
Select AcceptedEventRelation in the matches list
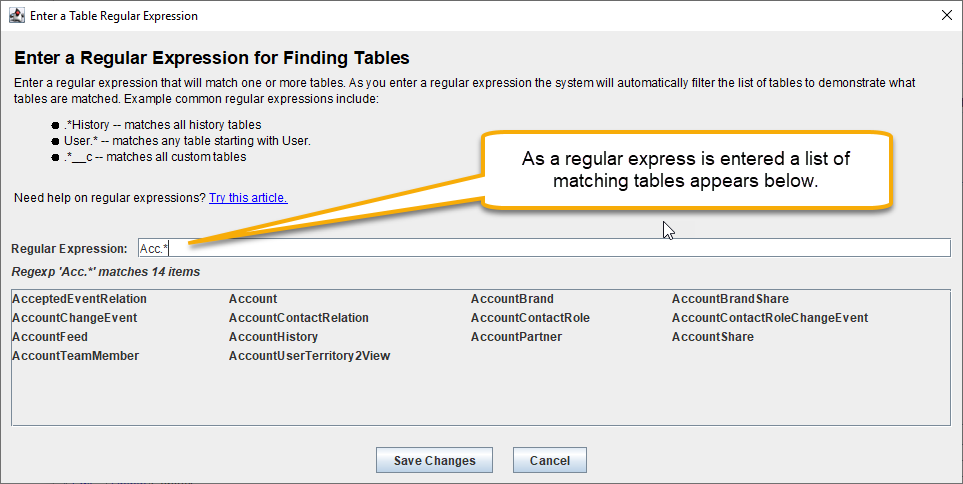(x=79, y=299)
